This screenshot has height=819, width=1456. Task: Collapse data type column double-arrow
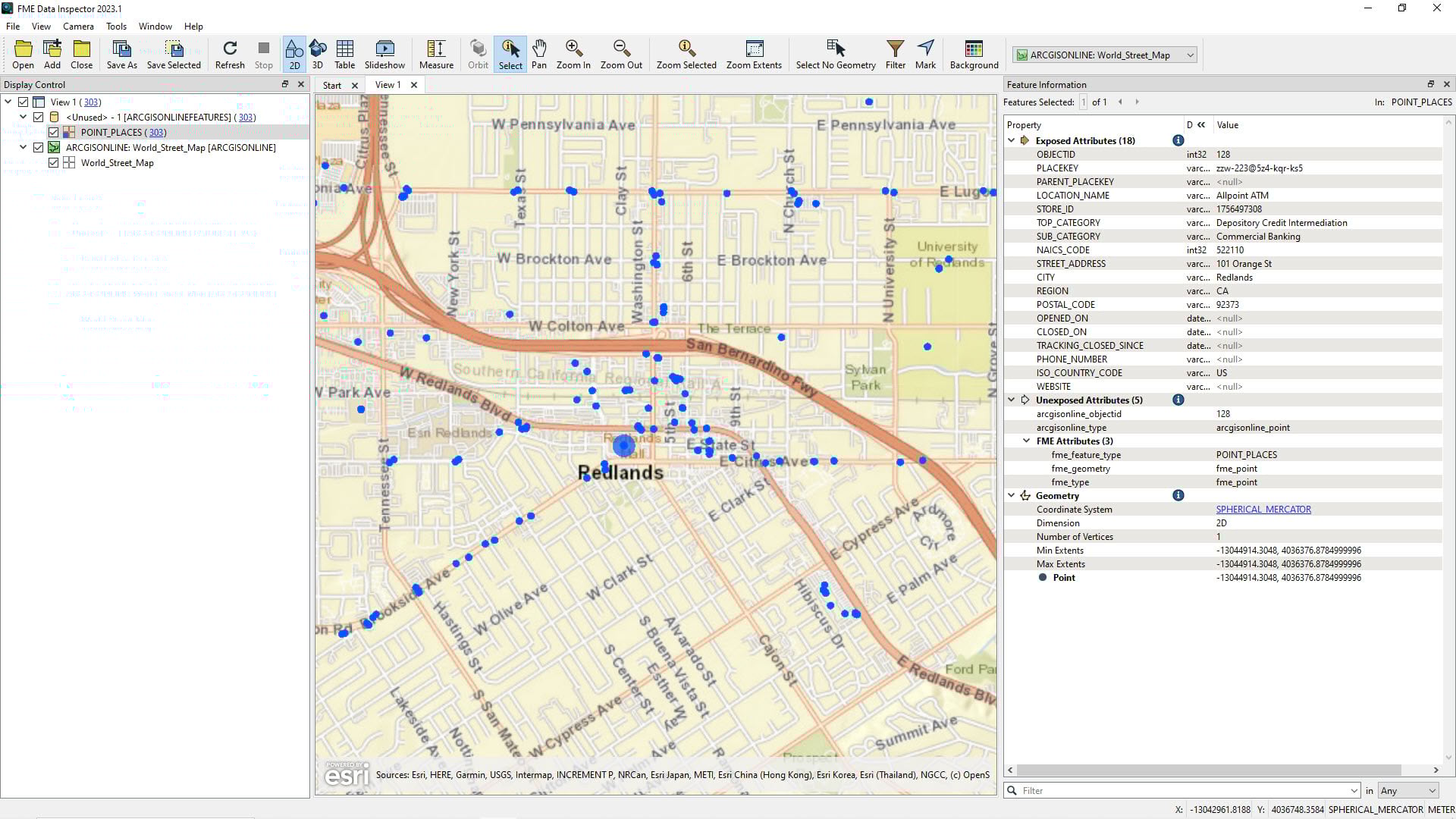pos(1201,125)
